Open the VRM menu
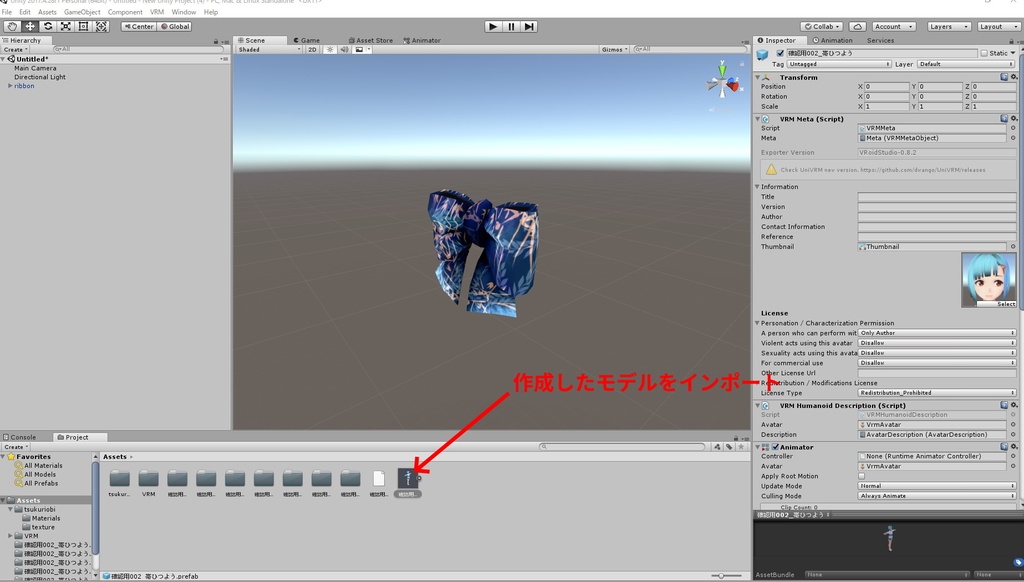The image size is (1024, 582). [x=157, y=12]
